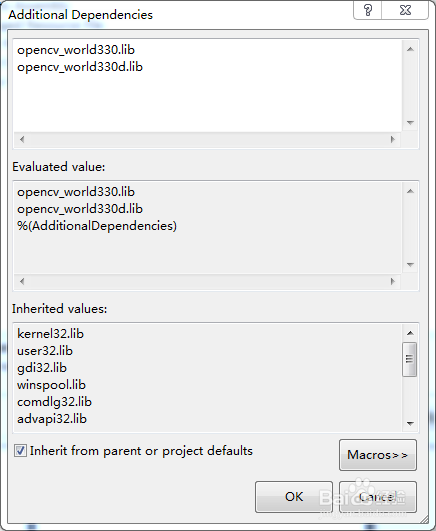
Task: Confirm with the OK button
Action: pos(294,497)
